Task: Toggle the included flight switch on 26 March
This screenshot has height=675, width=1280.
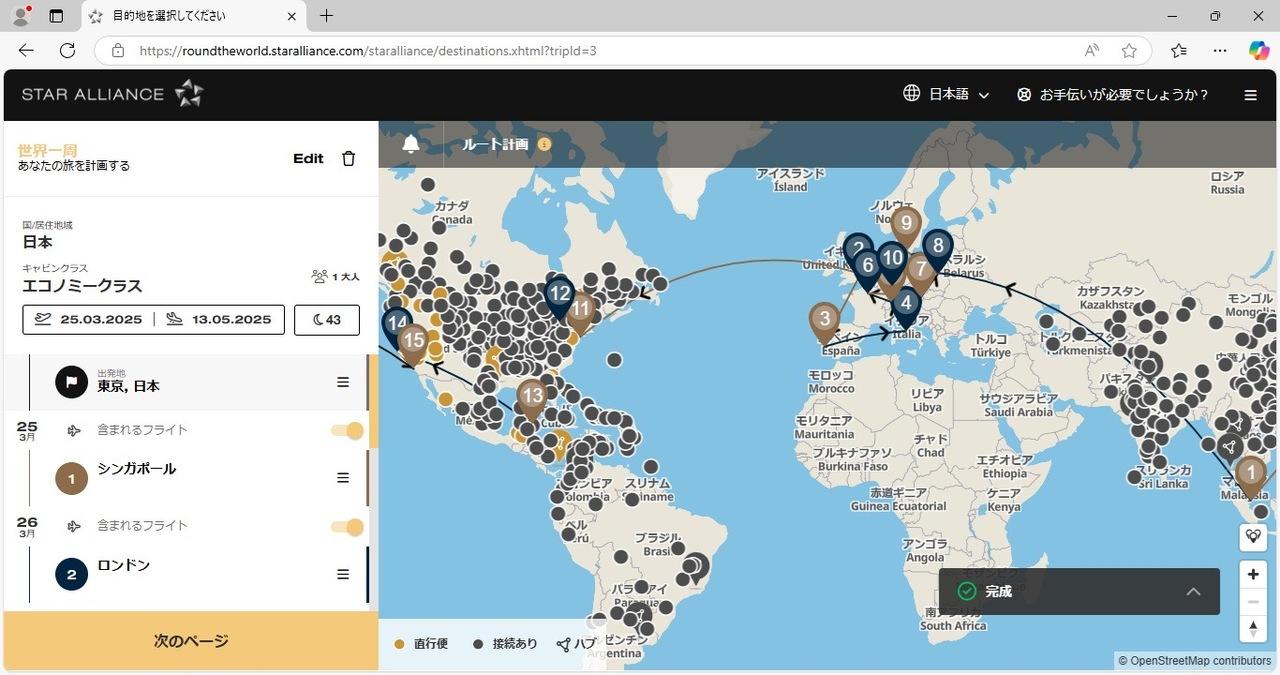Action: 347,526
